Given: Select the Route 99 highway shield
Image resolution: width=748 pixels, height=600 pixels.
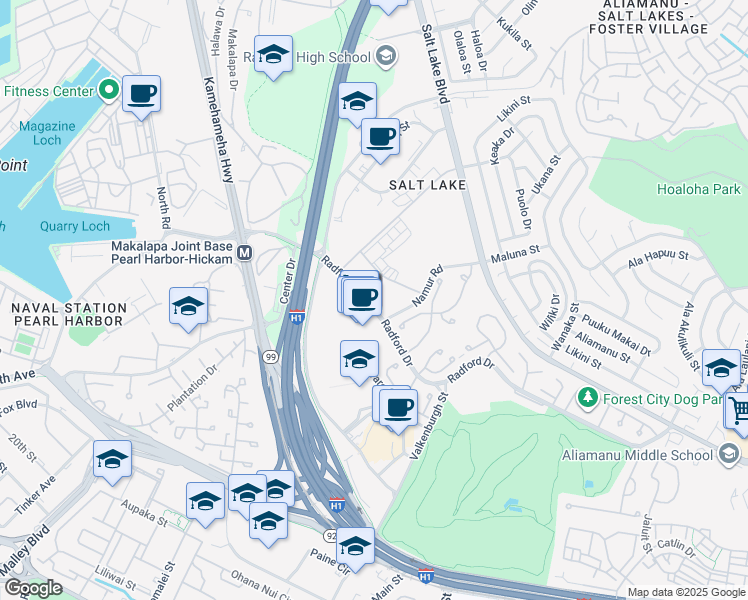Looking at the screenshot, I should tap(270, 357).
